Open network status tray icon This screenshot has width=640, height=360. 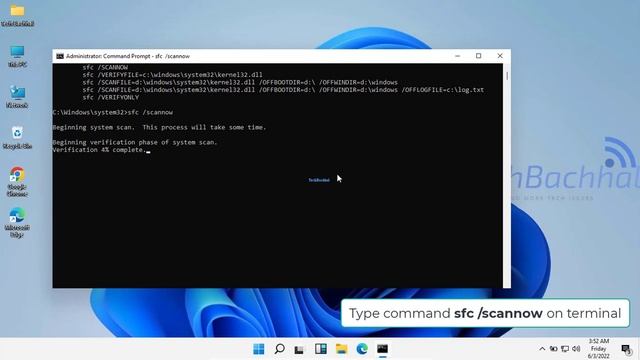[565, 349]
